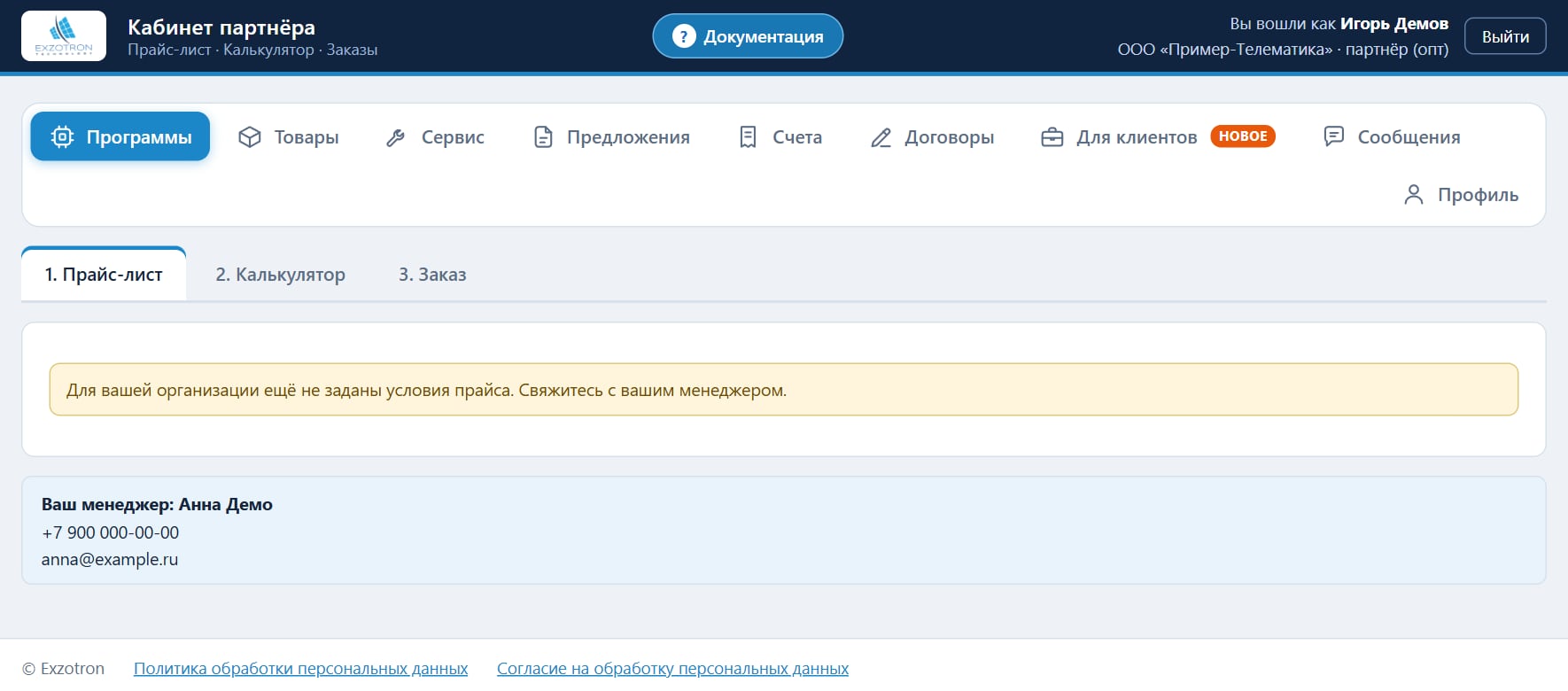Click the question mark icon in Документация

click(684, 36)
